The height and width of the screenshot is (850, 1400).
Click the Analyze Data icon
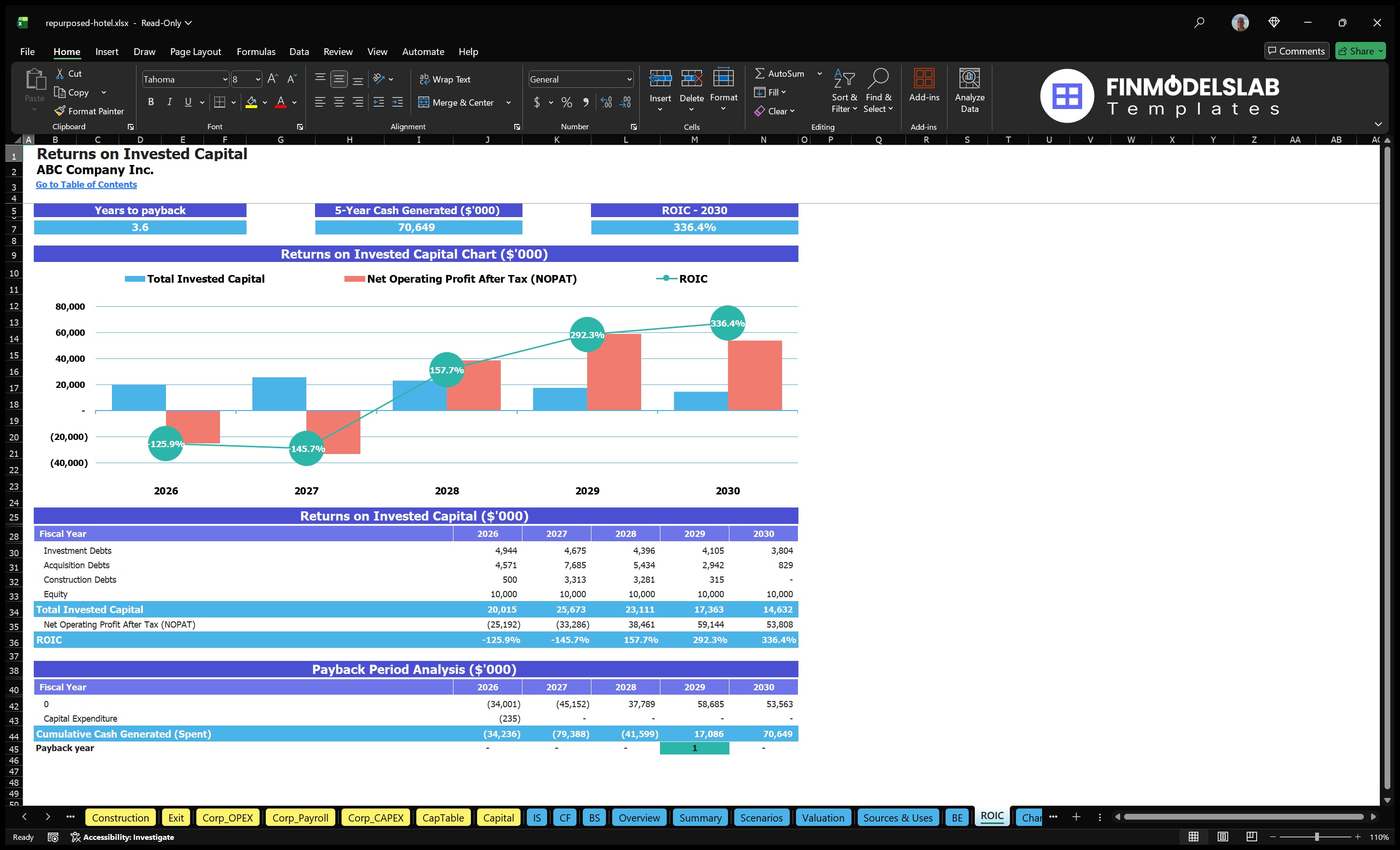(970, 91)
